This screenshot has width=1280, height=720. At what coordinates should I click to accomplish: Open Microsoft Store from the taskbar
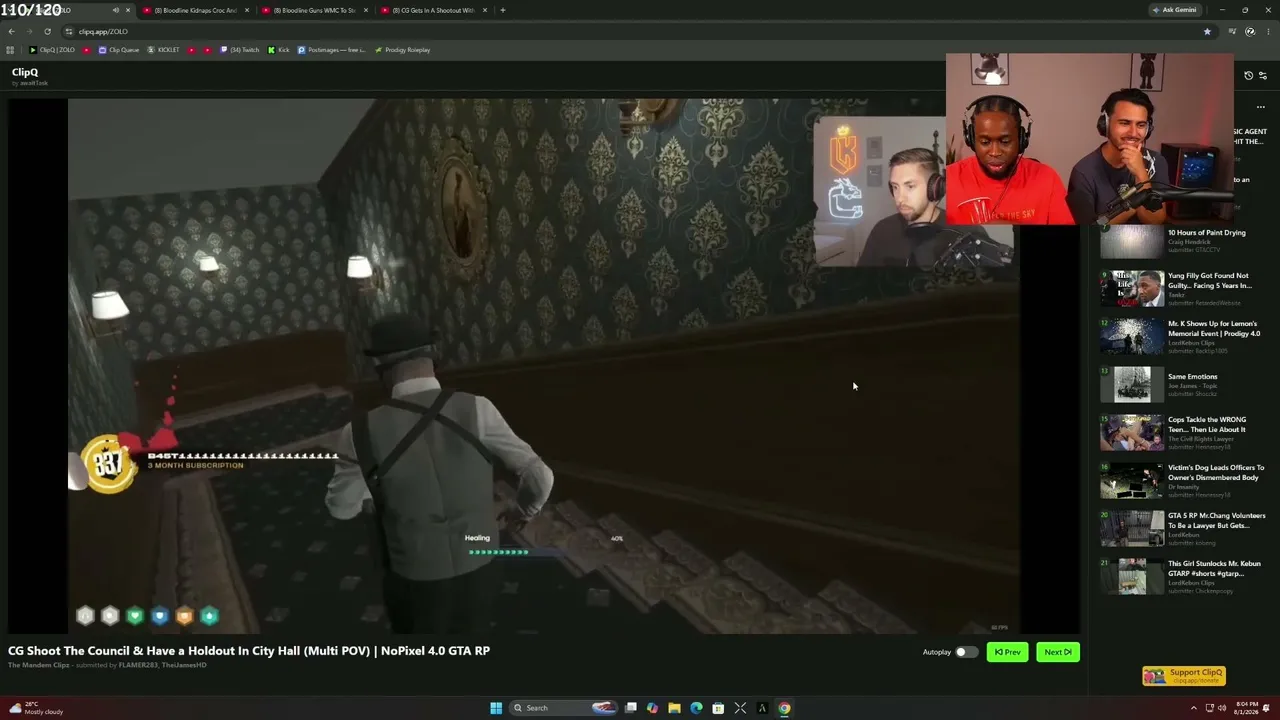pos(718,708)
